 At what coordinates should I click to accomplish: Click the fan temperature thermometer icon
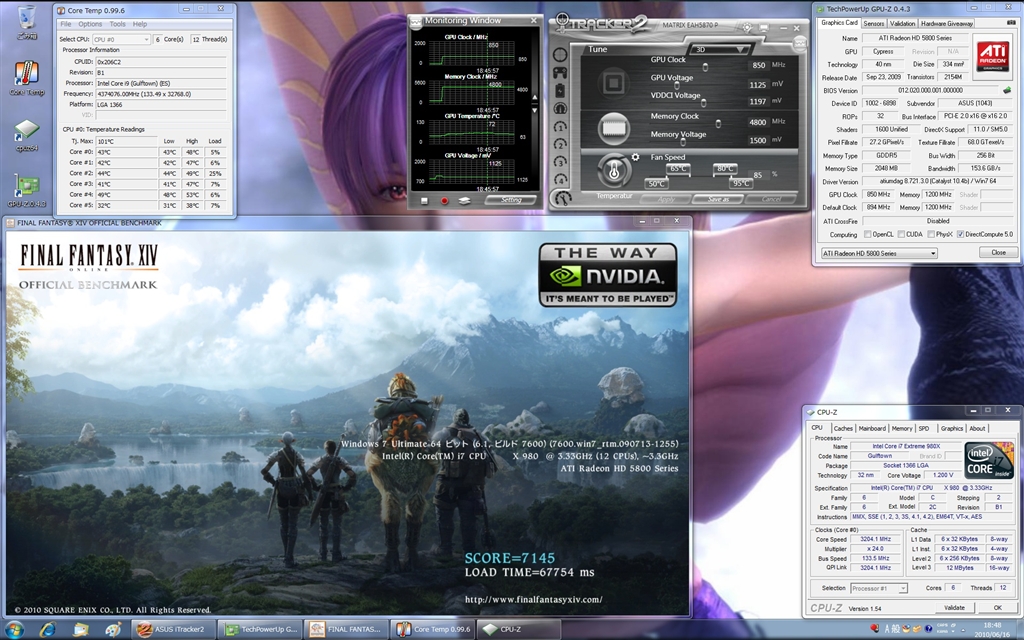[612, 171]
